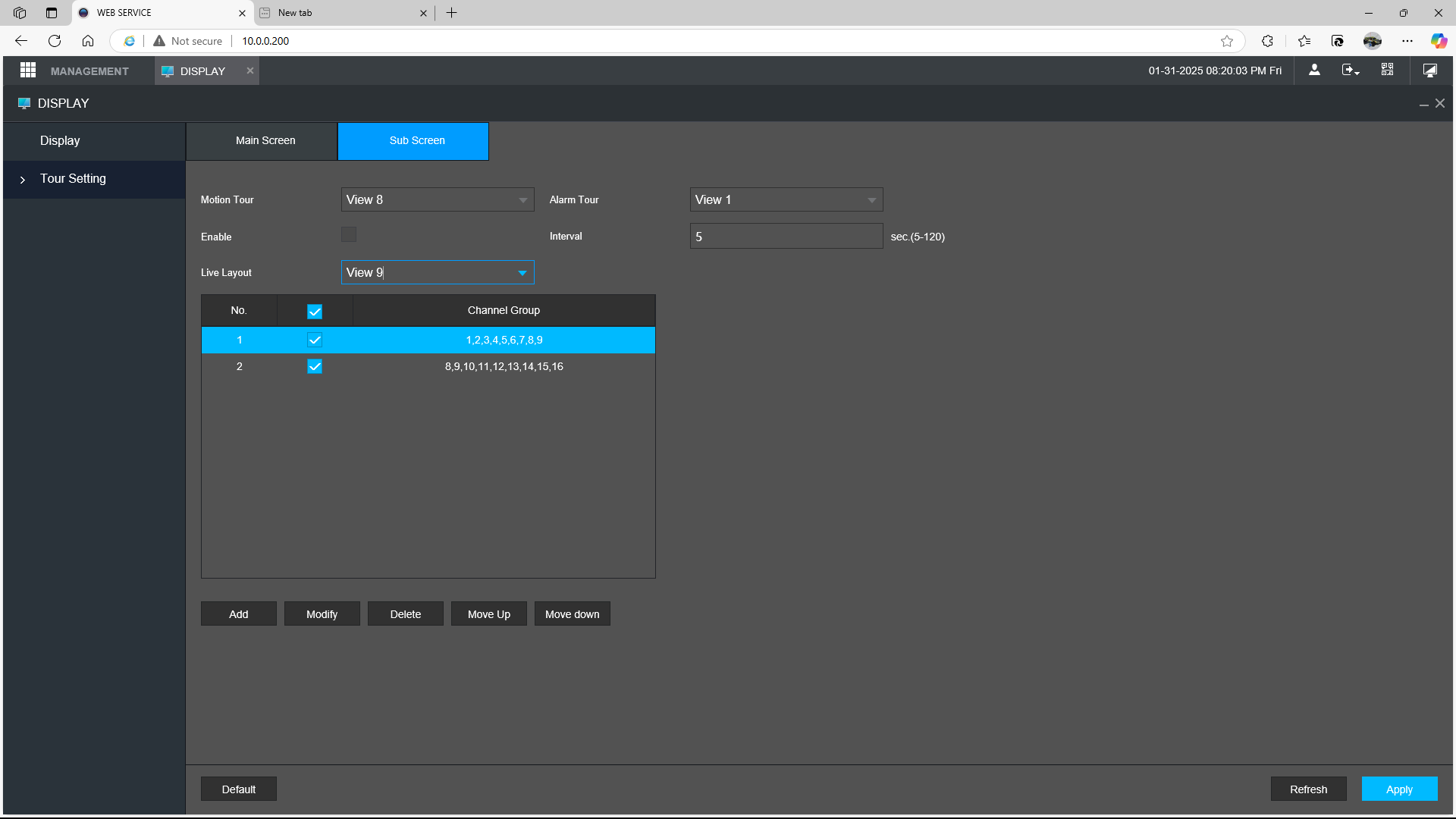Open browser settings and more menu
Image resolution: width=1456 pixels, height=819 pixels.
point(1407,41)
